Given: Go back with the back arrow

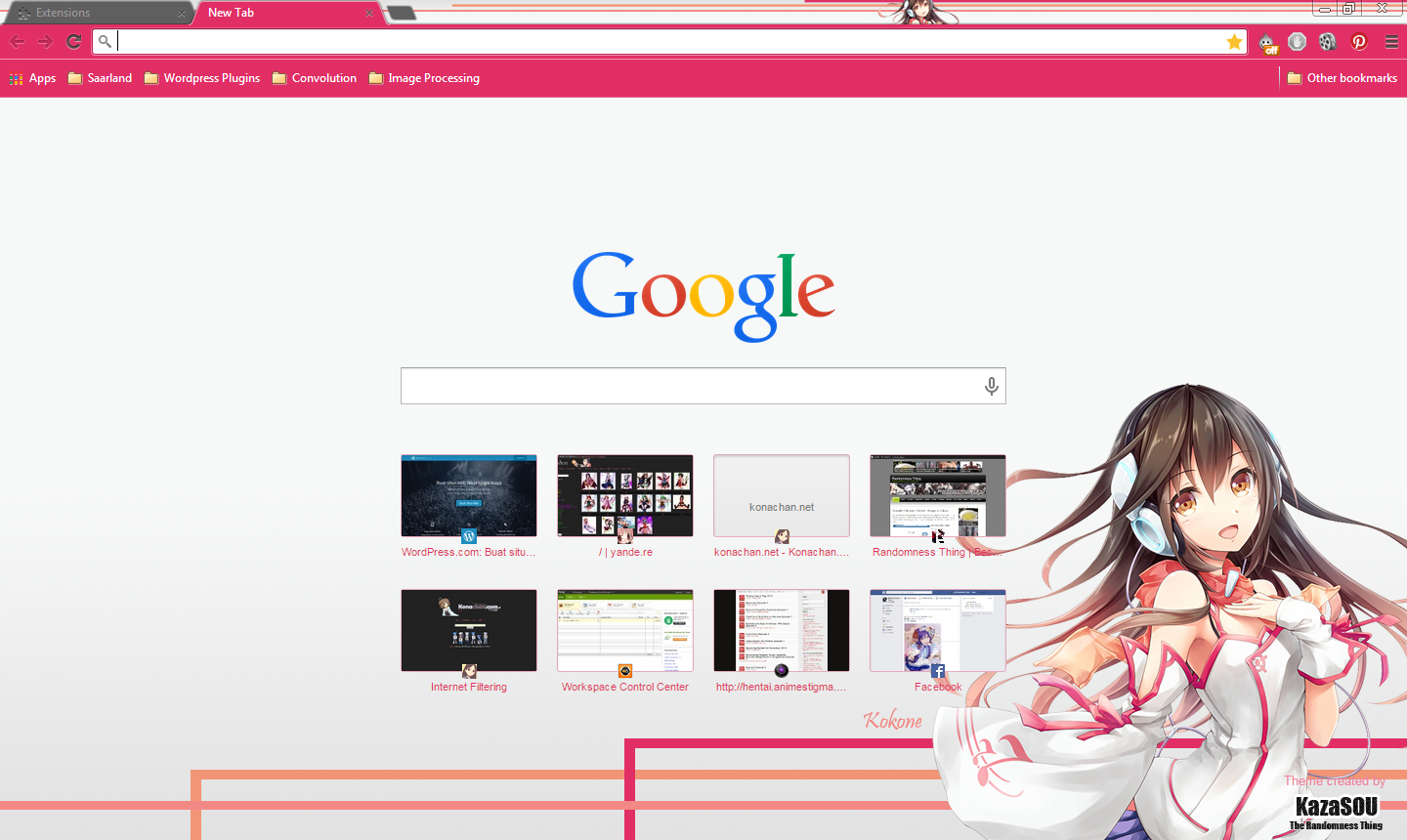Looking at the screenshot, I should pyautogui.click(x=18, y=41).
